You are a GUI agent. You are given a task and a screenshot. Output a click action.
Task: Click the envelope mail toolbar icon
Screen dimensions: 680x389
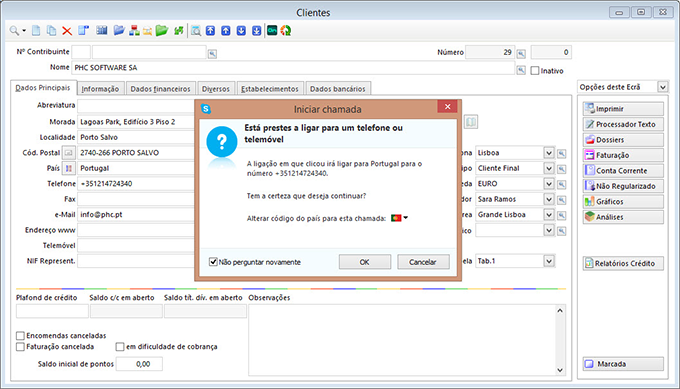(147, 31)
